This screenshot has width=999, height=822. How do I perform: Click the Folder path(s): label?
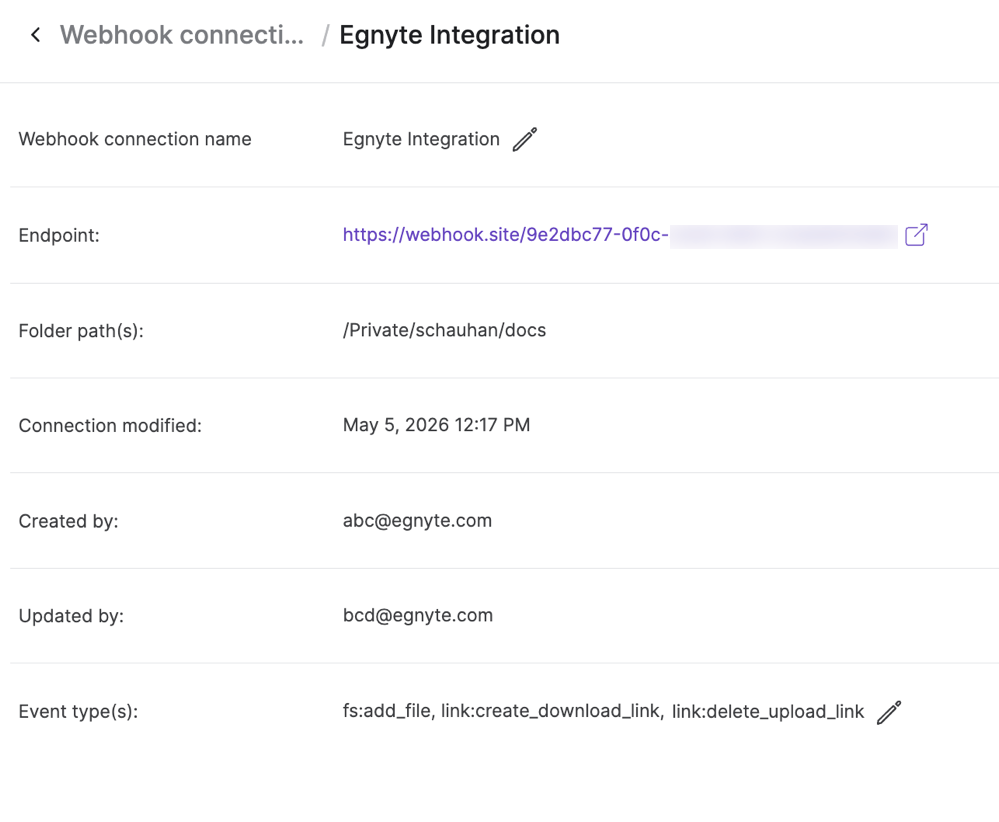[x=81, y=331]
